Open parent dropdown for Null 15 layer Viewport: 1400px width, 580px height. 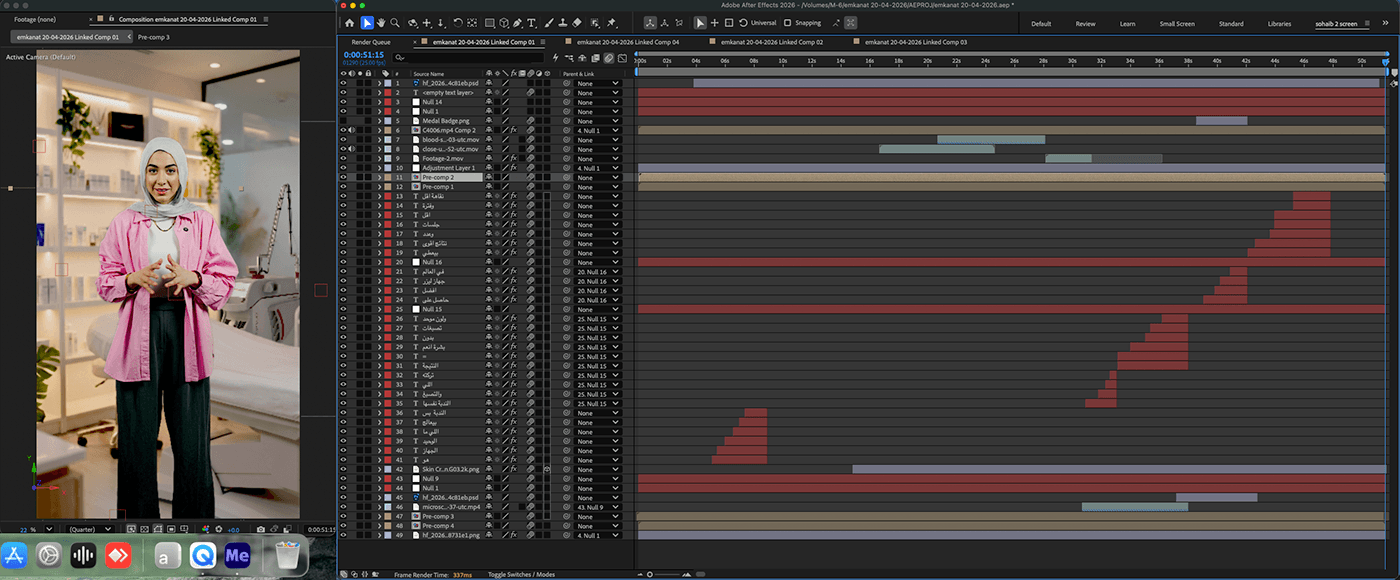(x=598, y=309)
